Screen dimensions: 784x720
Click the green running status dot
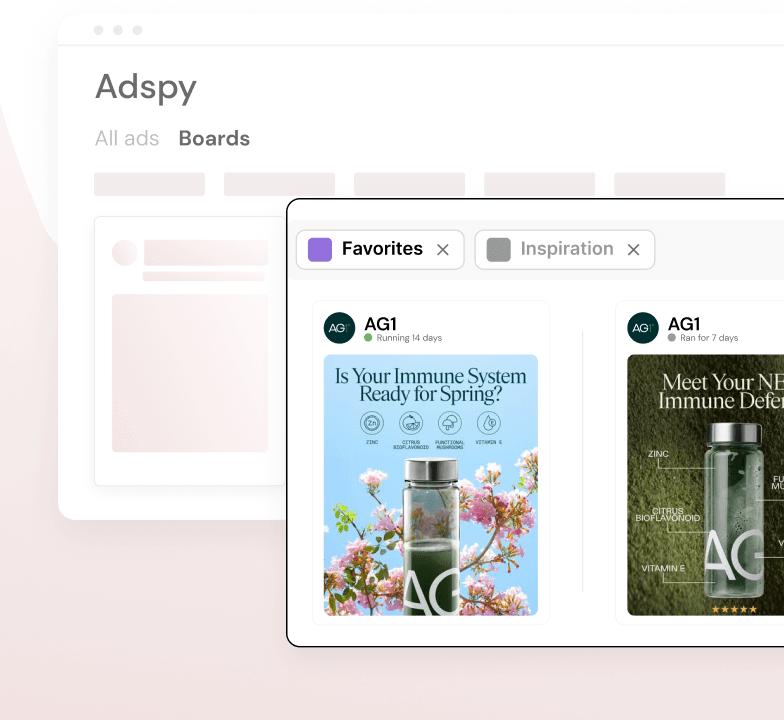tap(368, 338)
